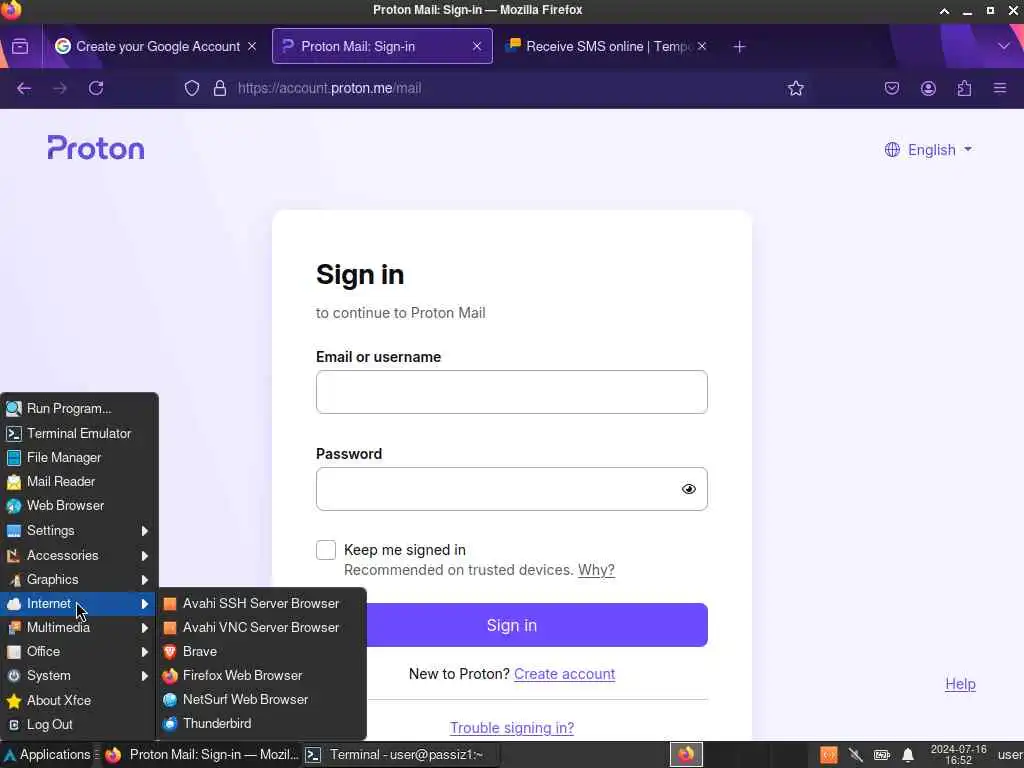Open the extensions puzzle icon

[964, 88]
